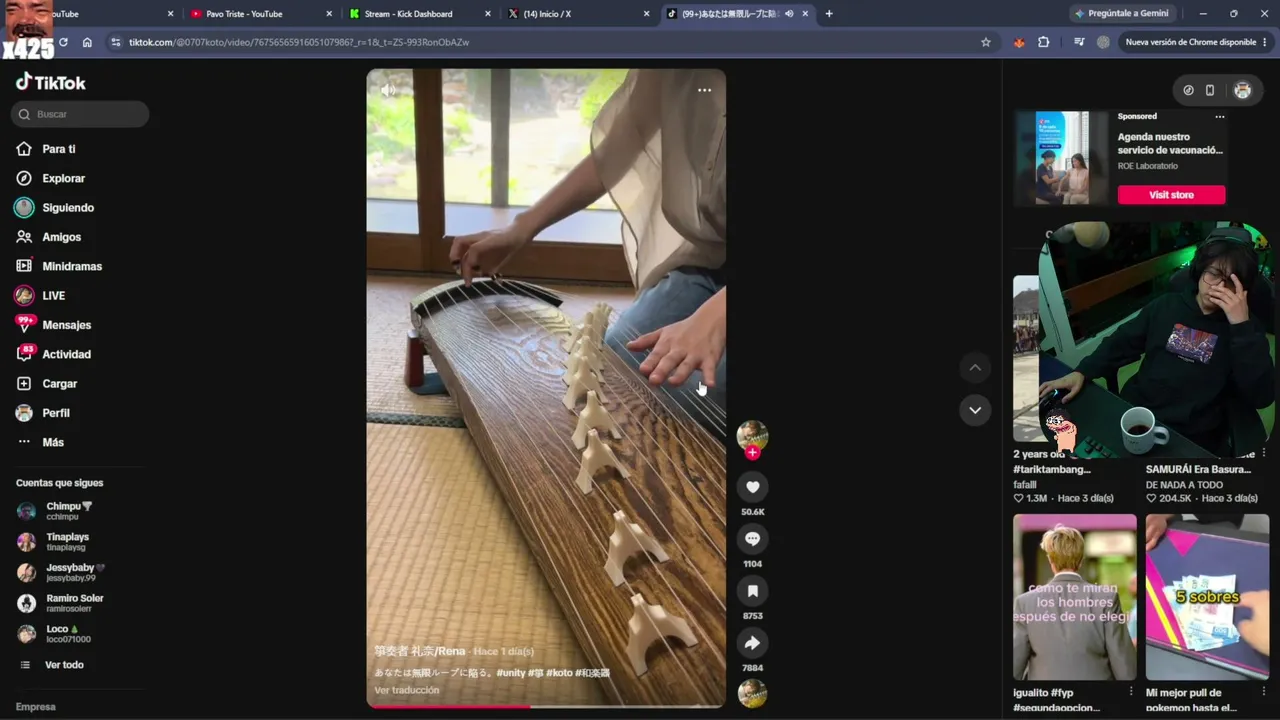Open the profile avatar at top right

point(1242,90)
